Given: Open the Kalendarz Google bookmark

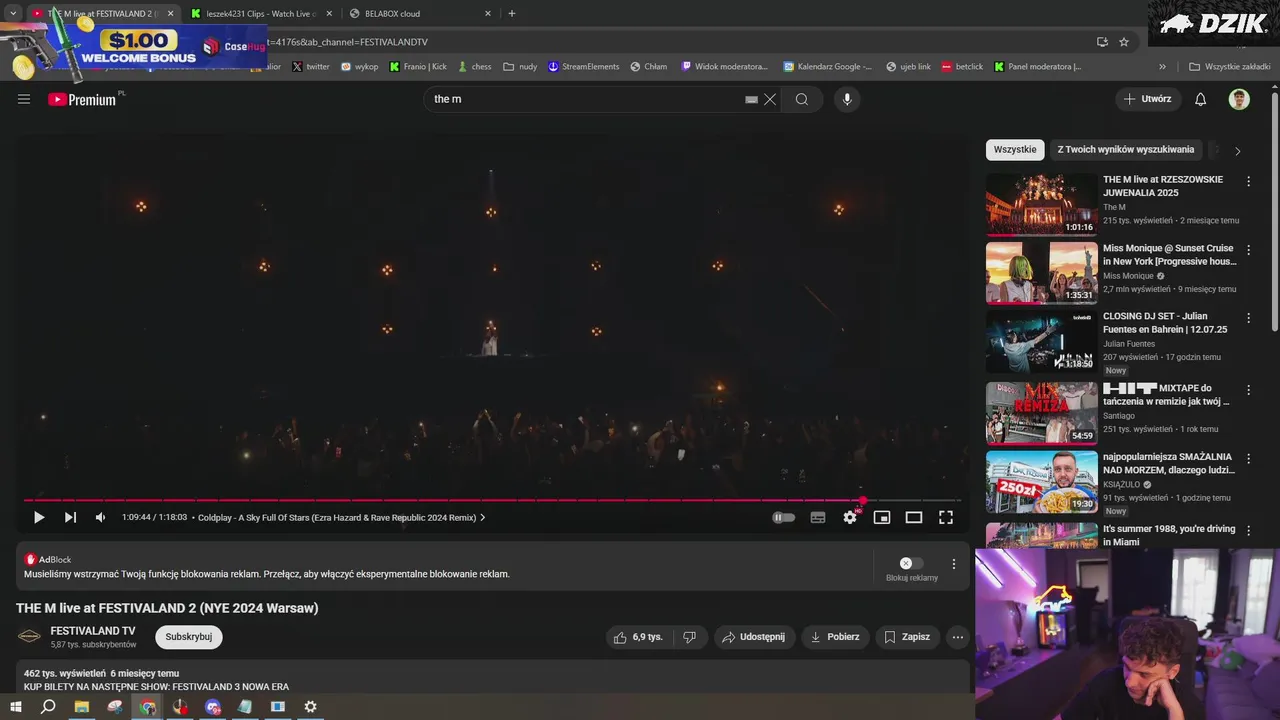Looking at the screenshot, I should pyautogui.click(x=827, y=67).
